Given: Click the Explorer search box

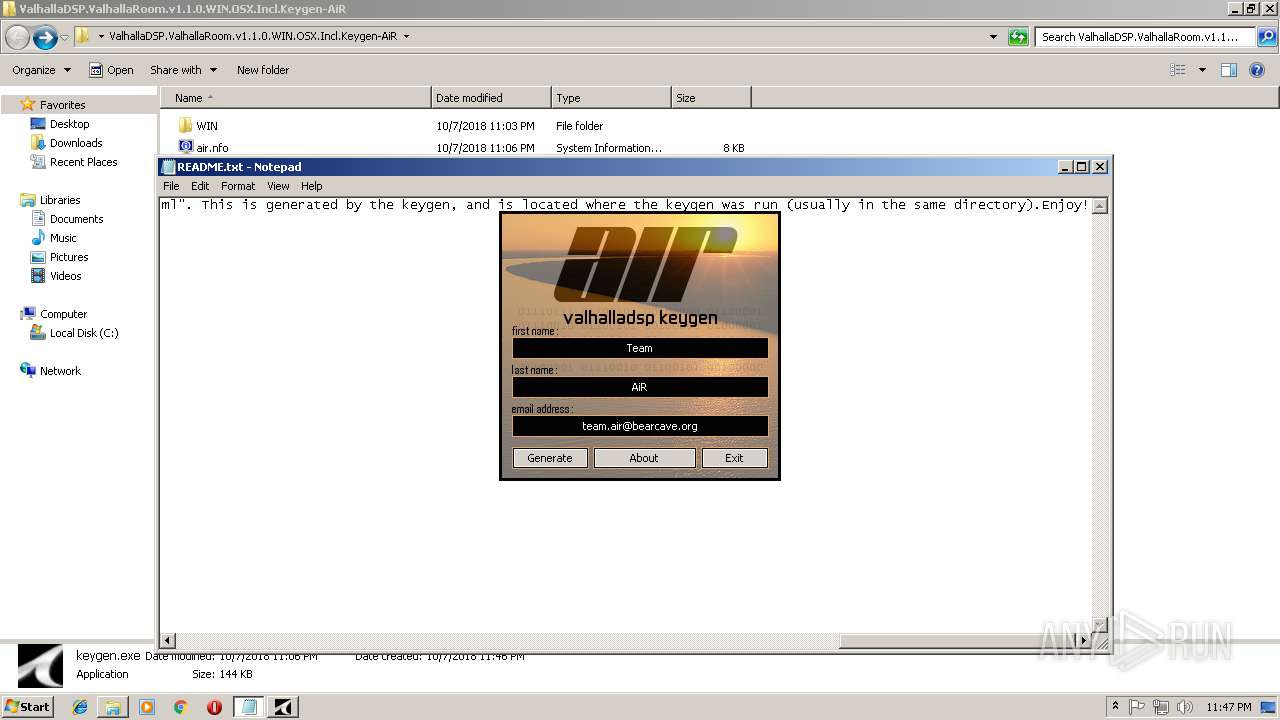Looking at the screenshot, I should coord(1145,37).
